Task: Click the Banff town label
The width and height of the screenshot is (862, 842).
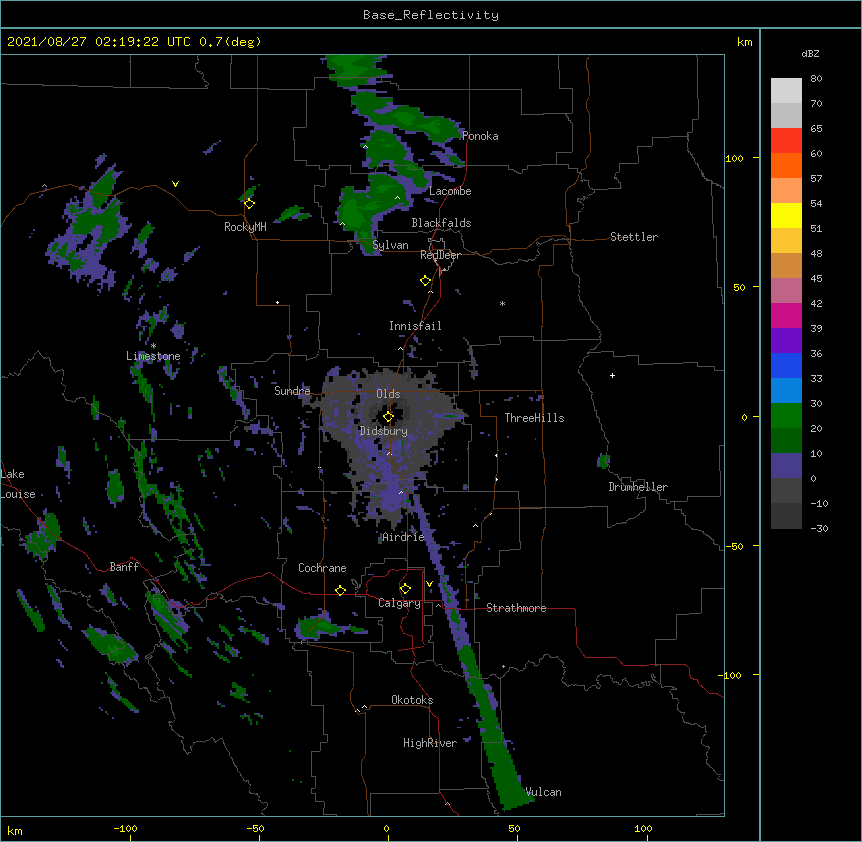Action: 124,567
